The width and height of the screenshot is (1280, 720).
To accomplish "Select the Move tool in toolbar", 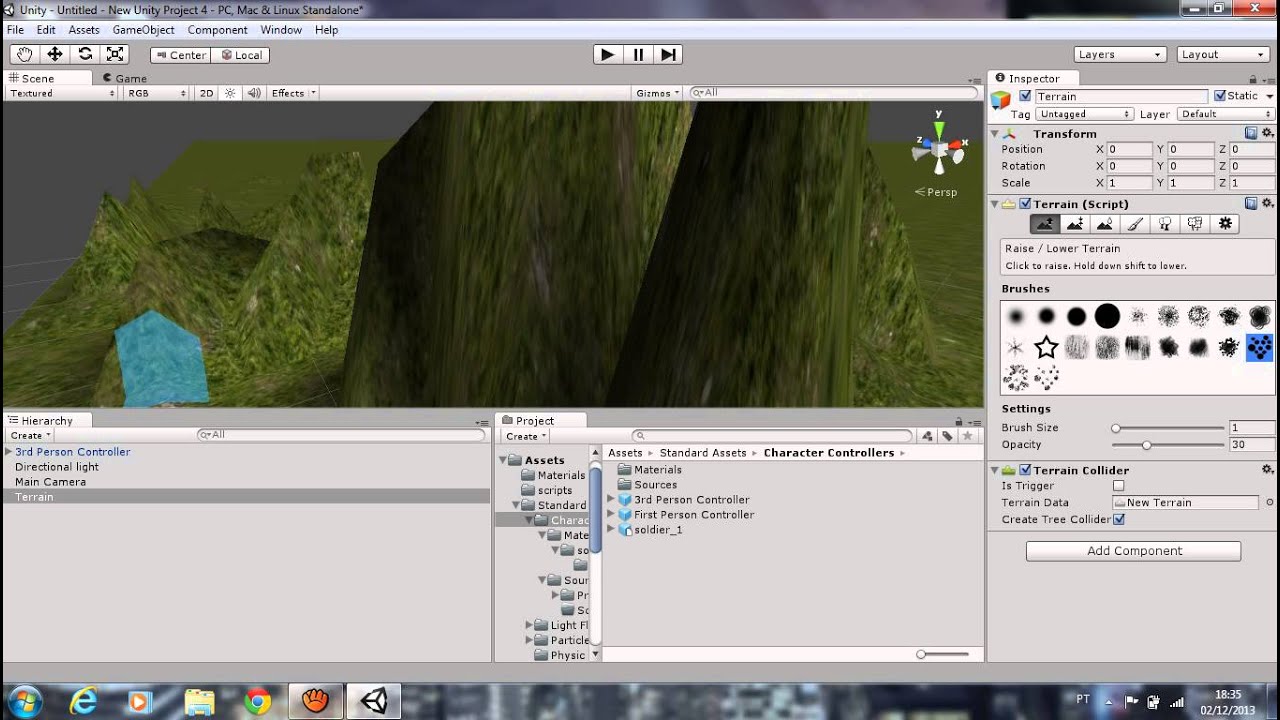I will (55, 55).
